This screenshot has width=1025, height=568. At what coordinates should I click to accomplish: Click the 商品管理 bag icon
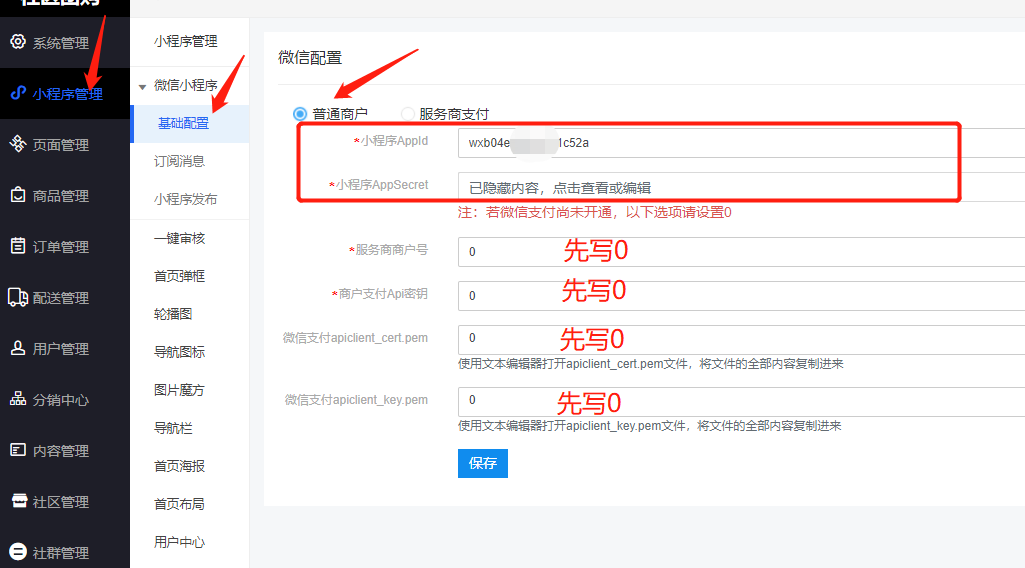point(18,195)
